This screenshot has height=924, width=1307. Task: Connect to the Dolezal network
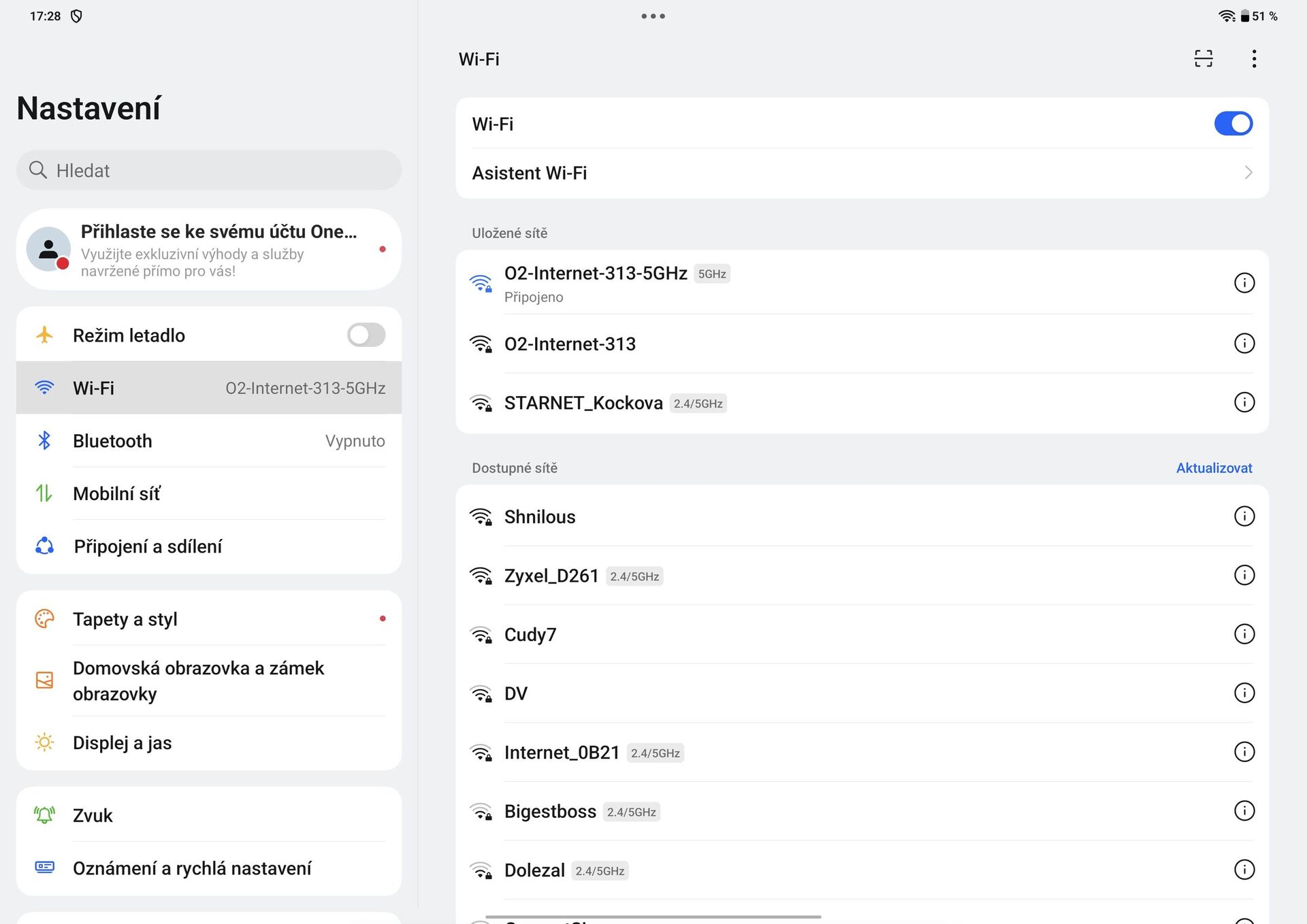tap(535, 870)
